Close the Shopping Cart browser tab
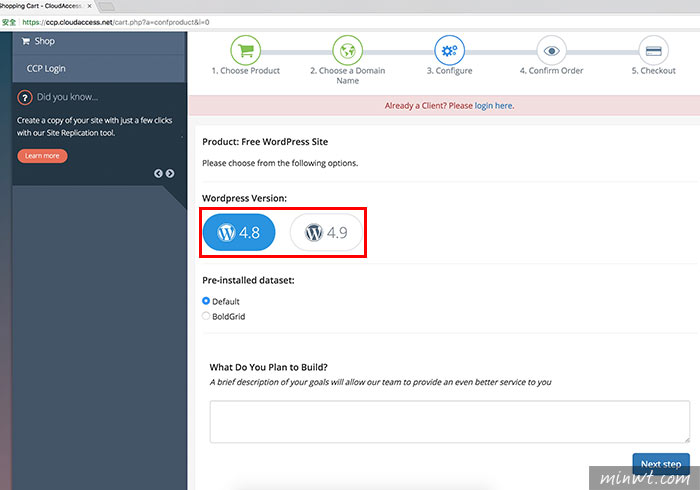The image size is (700, 490). tap(89, 6)
